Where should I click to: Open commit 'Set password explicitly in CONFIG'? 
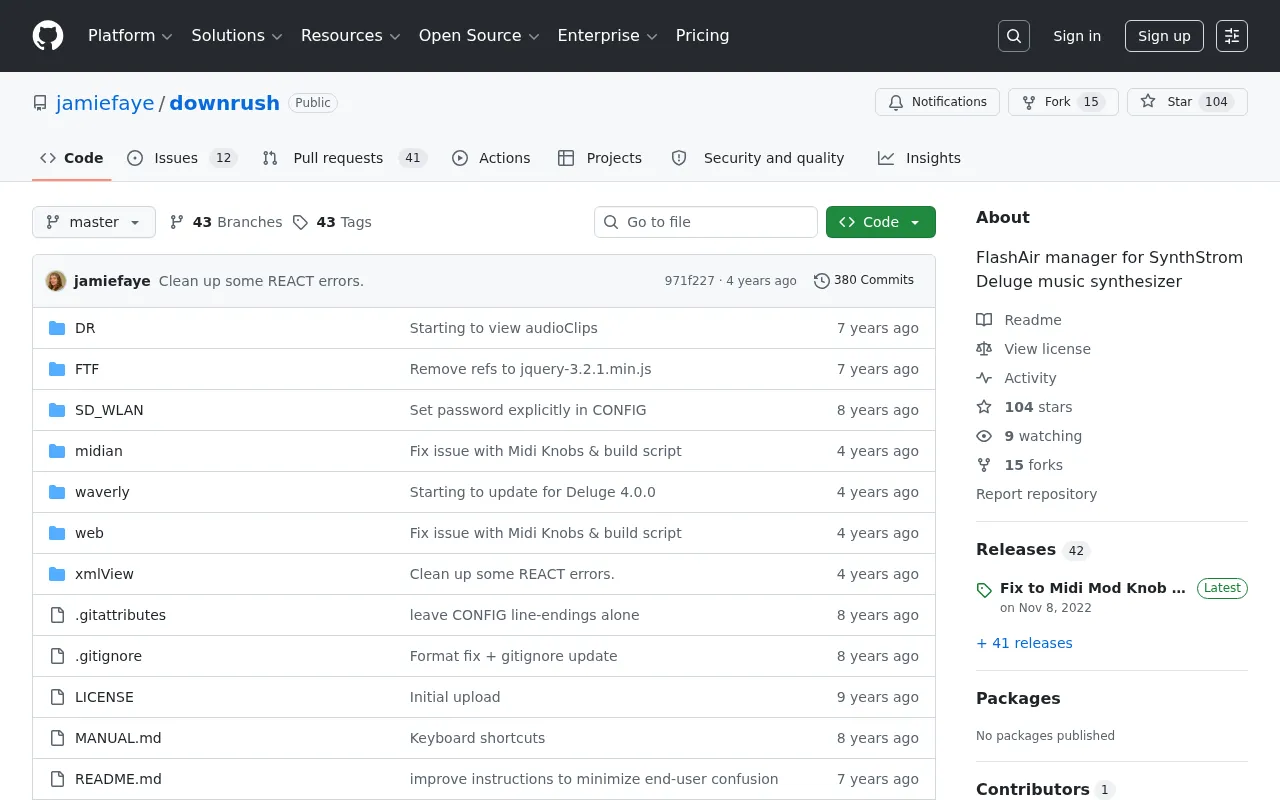pos(528,410)
